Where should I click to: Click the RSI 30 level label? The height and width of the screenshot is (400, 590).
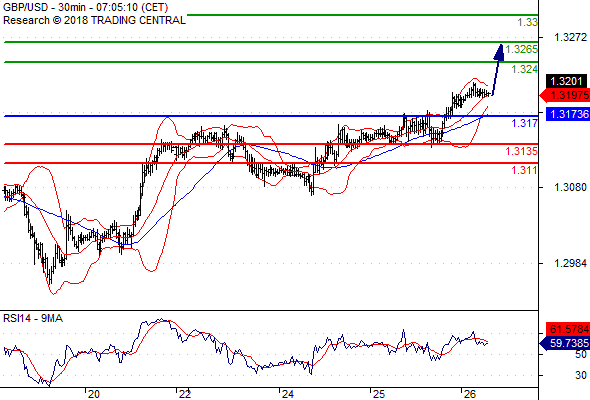click(581, 375)
